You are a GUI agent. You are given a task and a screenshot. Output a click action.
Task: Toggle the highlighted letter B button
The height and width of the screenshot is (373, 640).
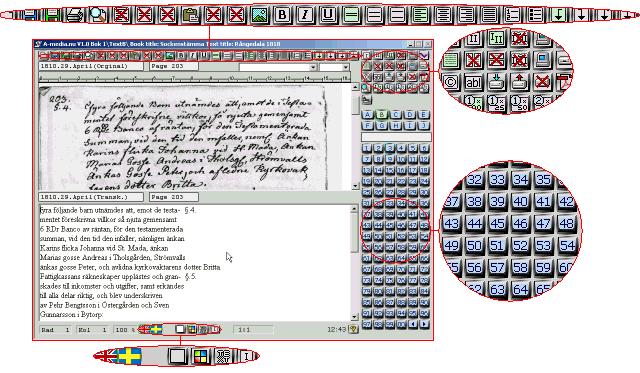pyautogui.click(x=382, y=115)
